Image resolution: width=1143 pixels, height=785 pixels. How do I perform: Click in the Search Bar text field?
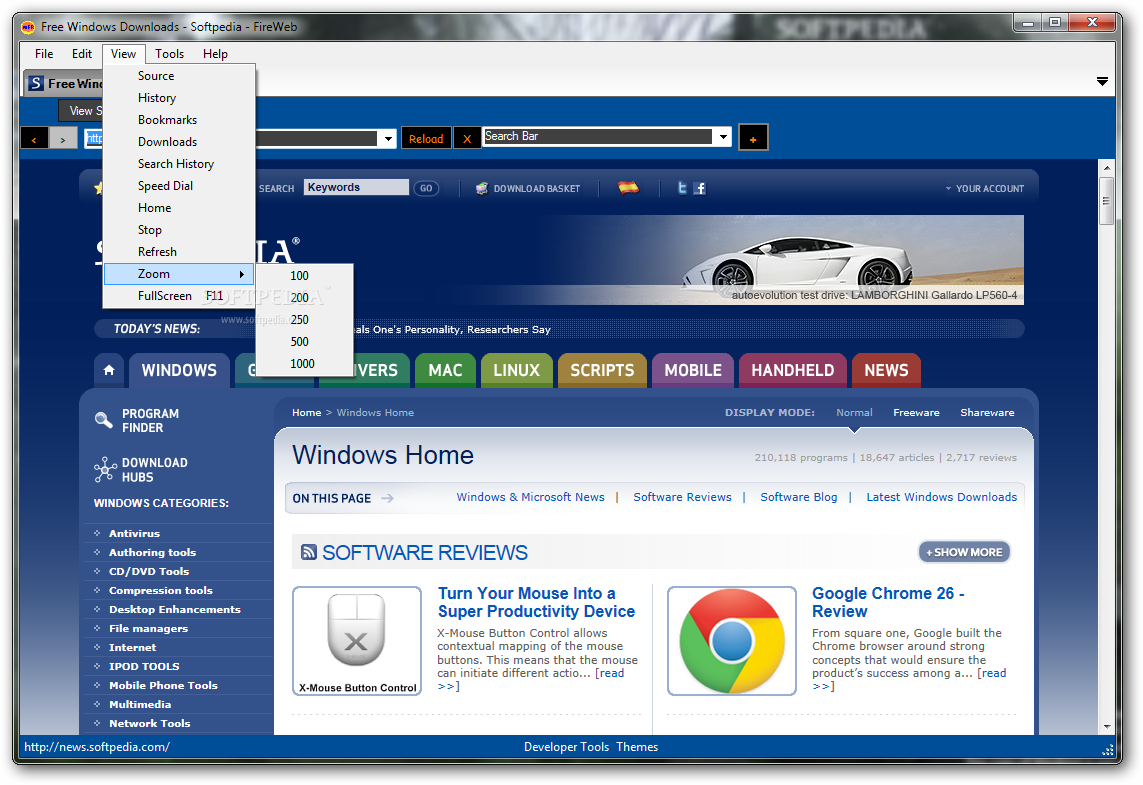pos(598,136)
